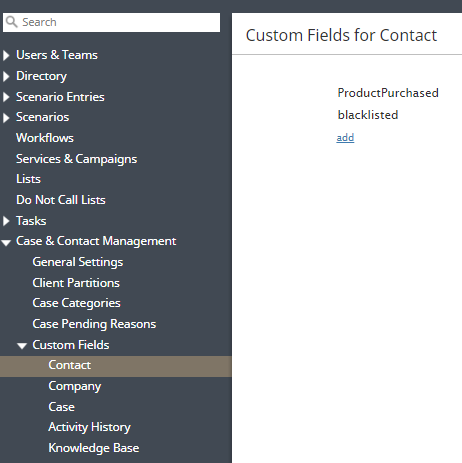The image size is (462, 463).
Task: Select the blacklisted custom field
Action: (x=368, y=115)
